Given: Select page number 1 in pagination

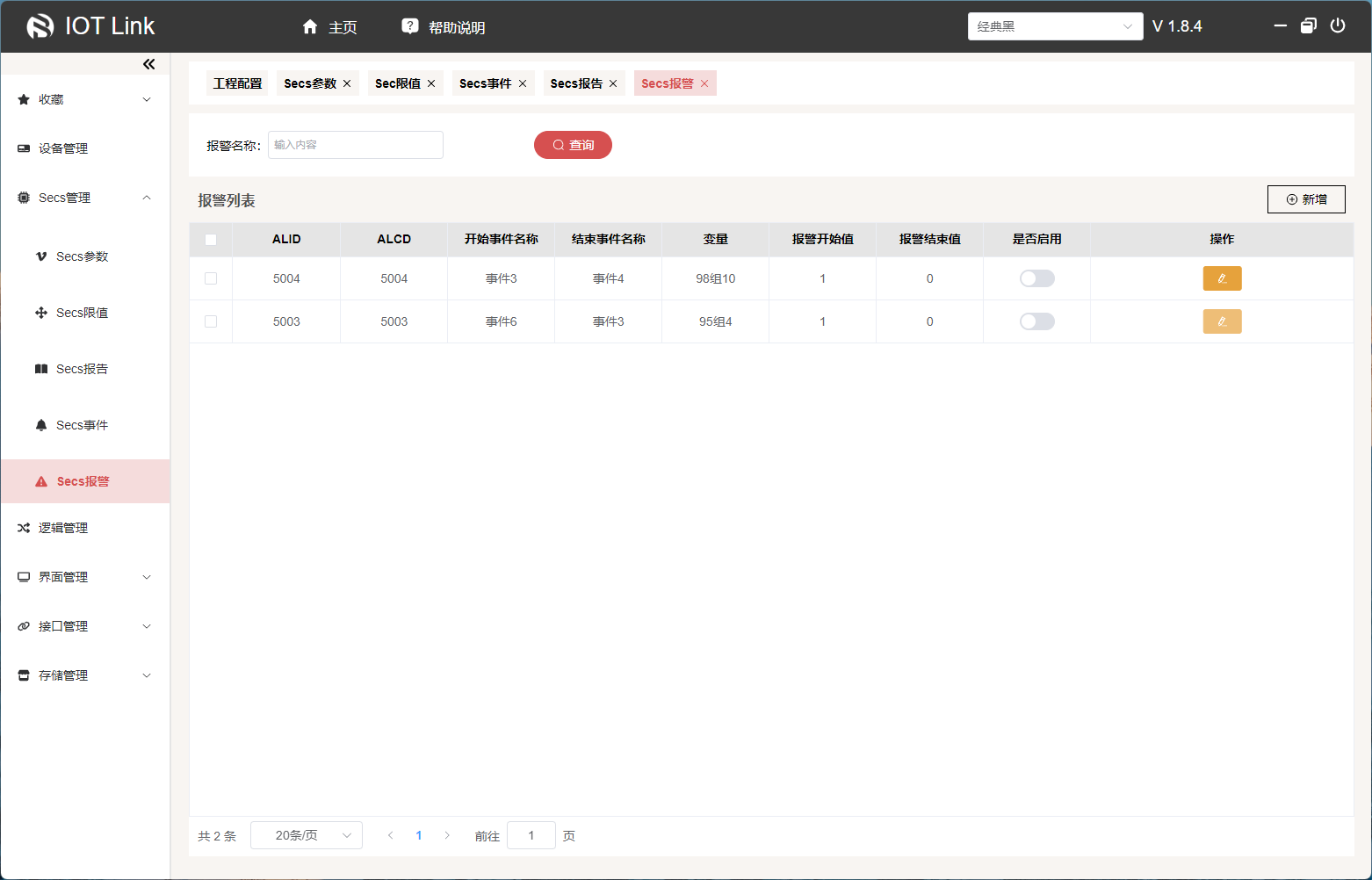Looking at the screenshot, I should 419,835.
